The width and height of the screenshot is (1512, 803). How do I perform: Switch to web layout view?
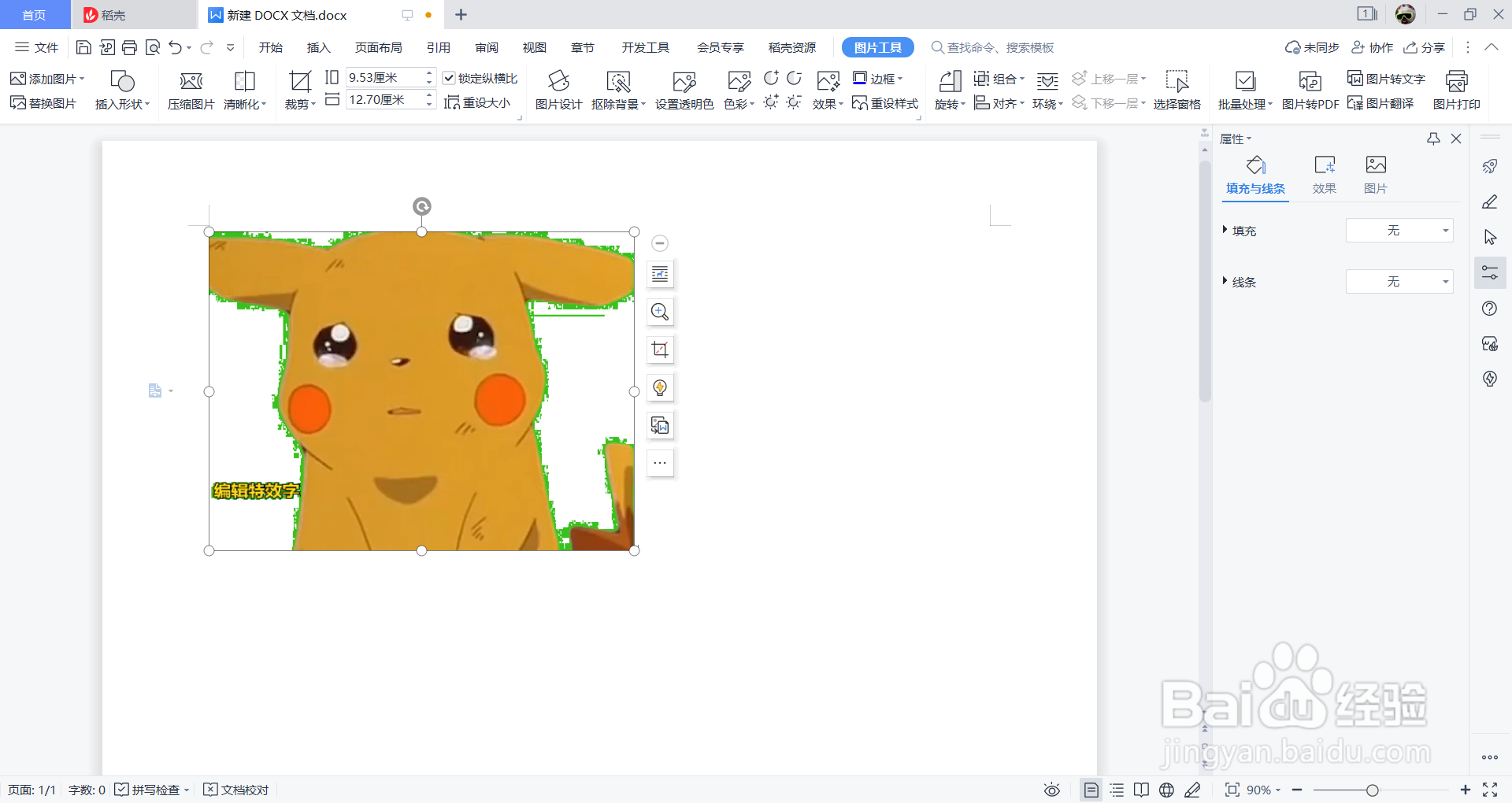pyautogui.click(x=1166, y=790)
